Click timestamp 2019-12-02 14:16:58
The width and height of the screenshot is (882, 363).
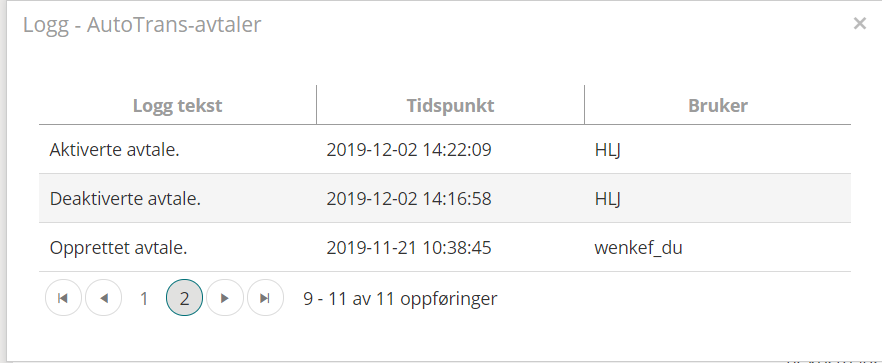coord(409,199)
